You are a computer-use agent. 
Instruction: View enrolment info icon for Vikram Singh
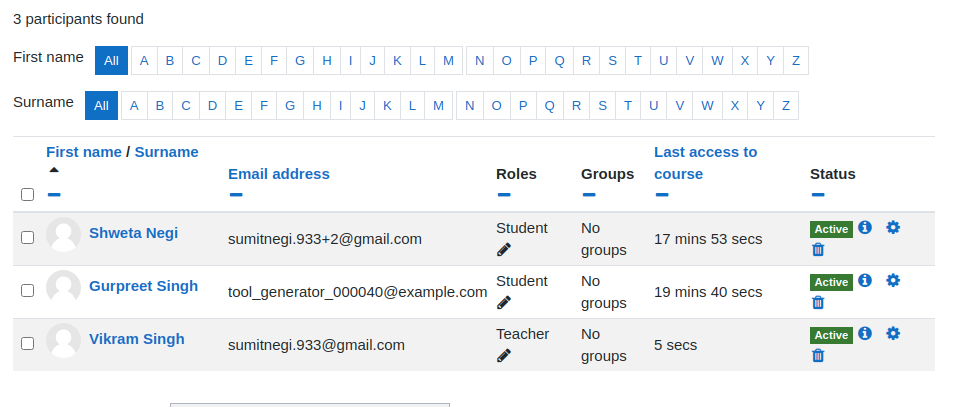pos(865,333)
